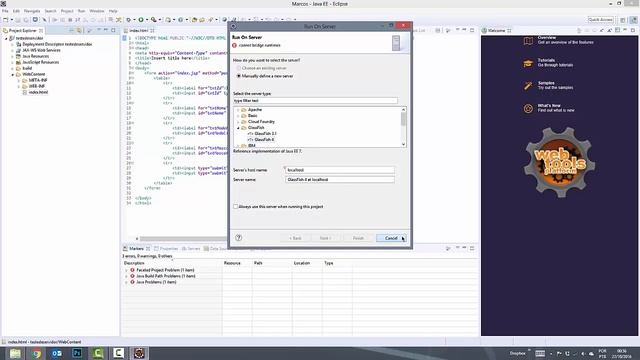Click the Quick Access box
The height and width of the screenshot is (360, 640).
600,20
